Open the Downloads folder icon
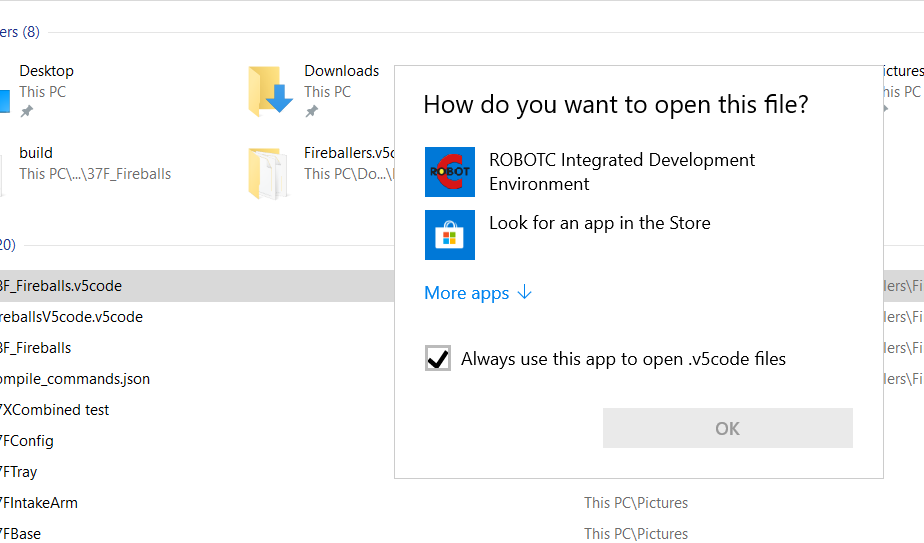 point(270,91)
